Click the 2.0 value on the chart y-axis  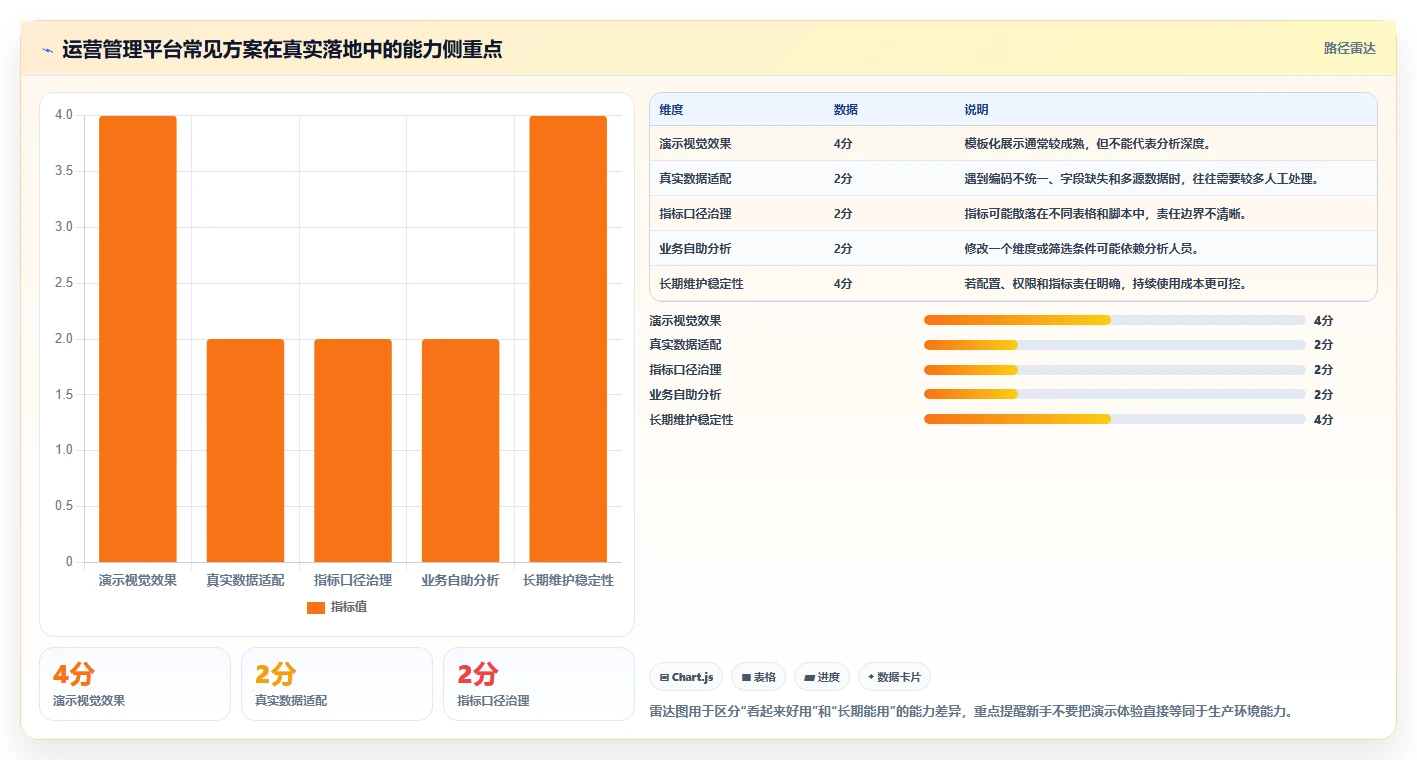coord(63,339)
